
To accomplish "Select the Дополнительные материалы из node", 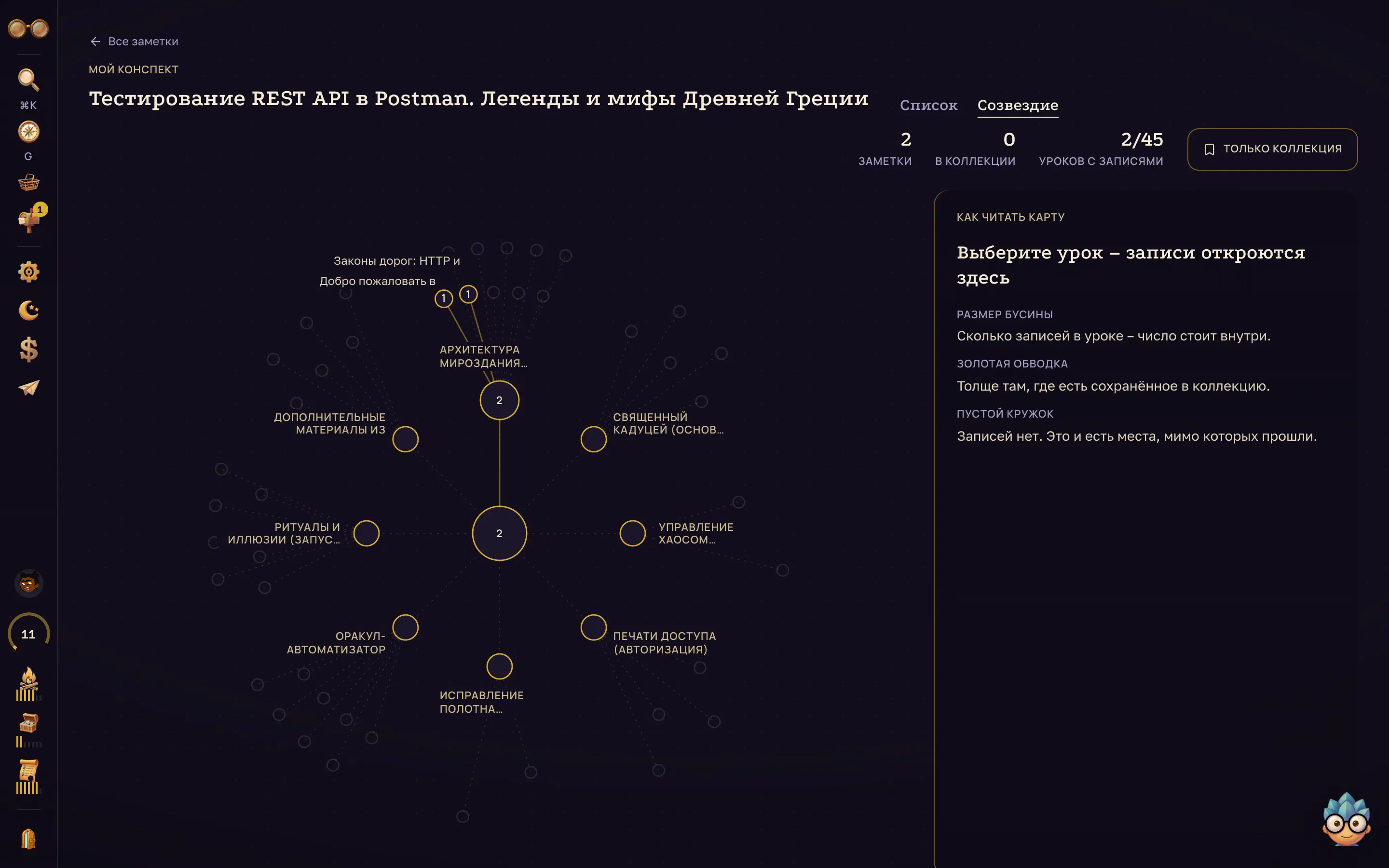I will [405, 439].
